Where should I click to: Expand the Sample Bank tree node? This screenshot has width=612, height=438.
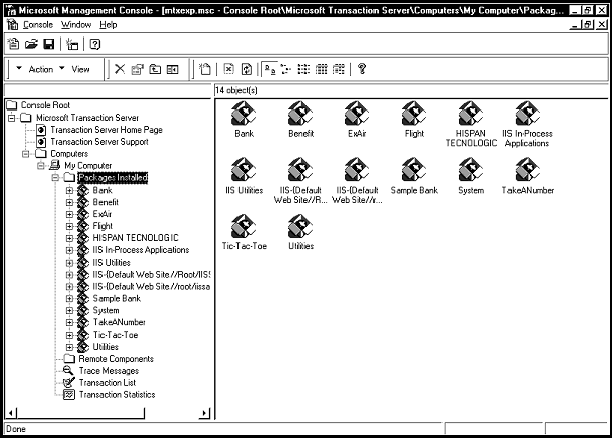pos(70,298)
